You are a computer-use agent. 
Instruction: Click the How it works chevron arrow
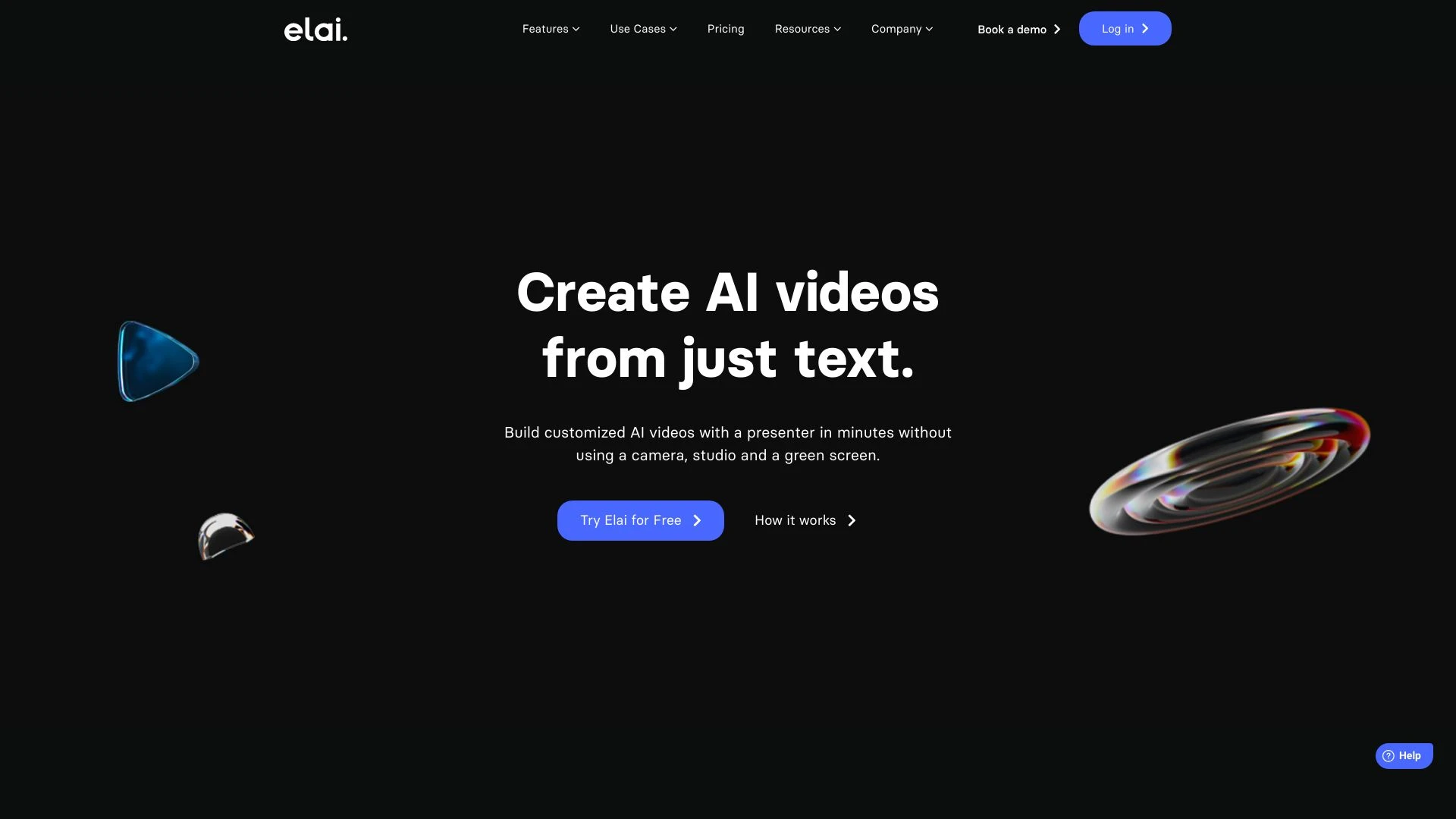[850, 521]
